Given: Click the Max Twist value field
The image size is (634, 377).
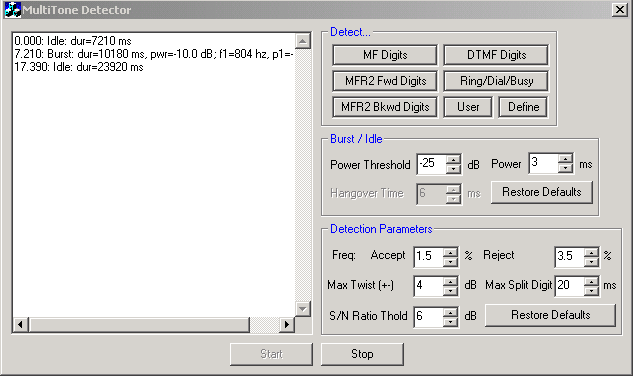Looking at the screenshot, I should coord(429,286).
